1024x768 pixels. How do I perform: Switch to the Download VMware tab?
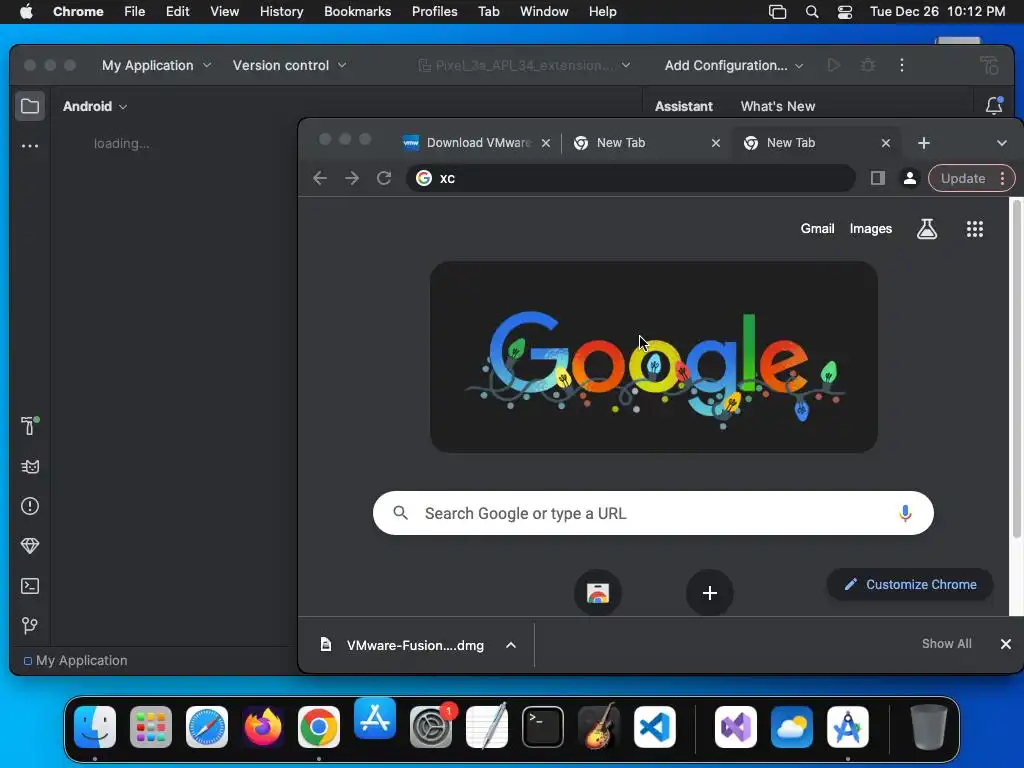click(x=477, y=143)
